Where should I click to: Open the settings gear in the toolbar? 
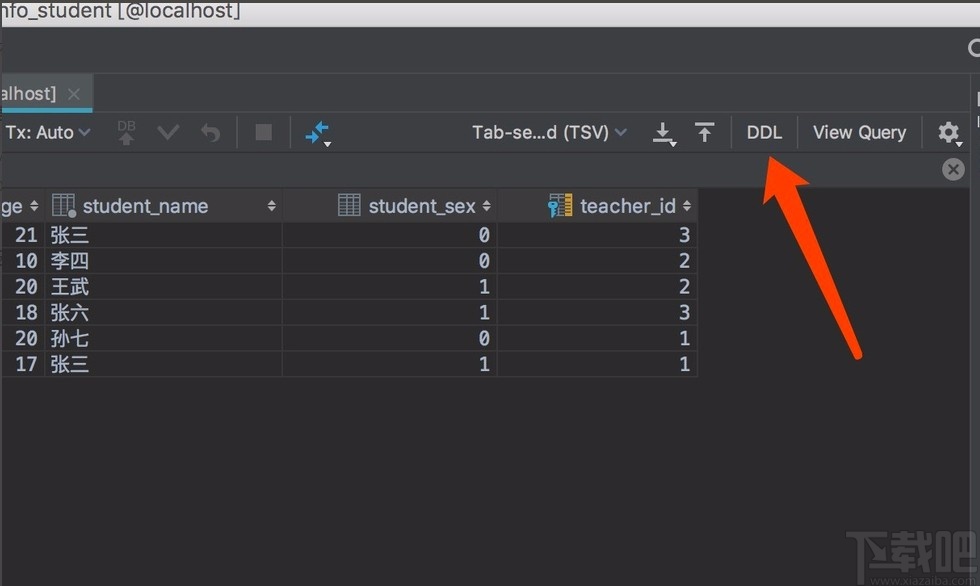pyautogui.click(x=947, y=131)
